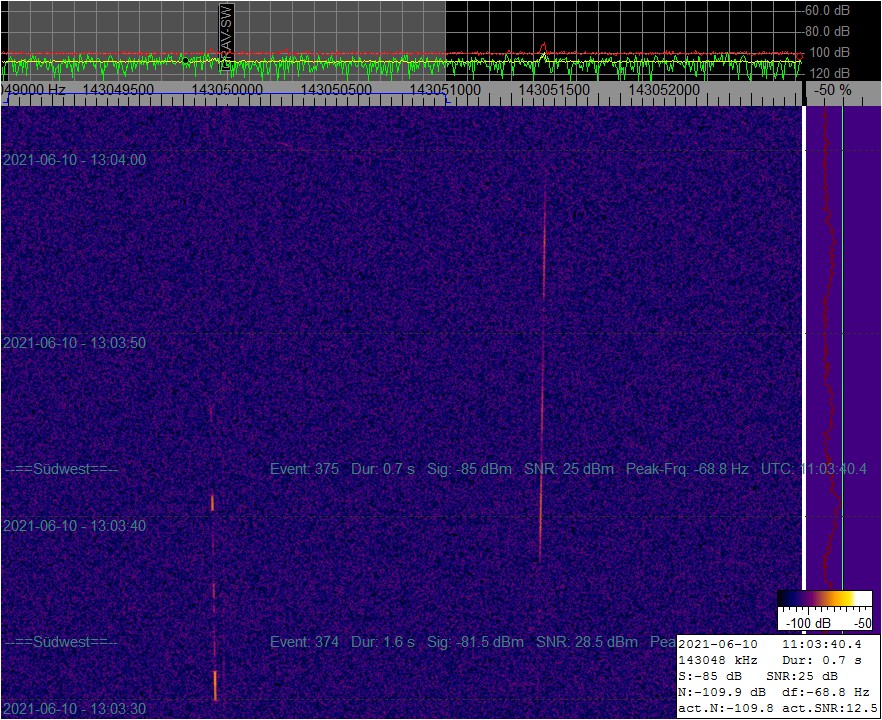Click the Südwest label on Event 374 row
Viewport: 882px width, 720px height.
[62, 642]
